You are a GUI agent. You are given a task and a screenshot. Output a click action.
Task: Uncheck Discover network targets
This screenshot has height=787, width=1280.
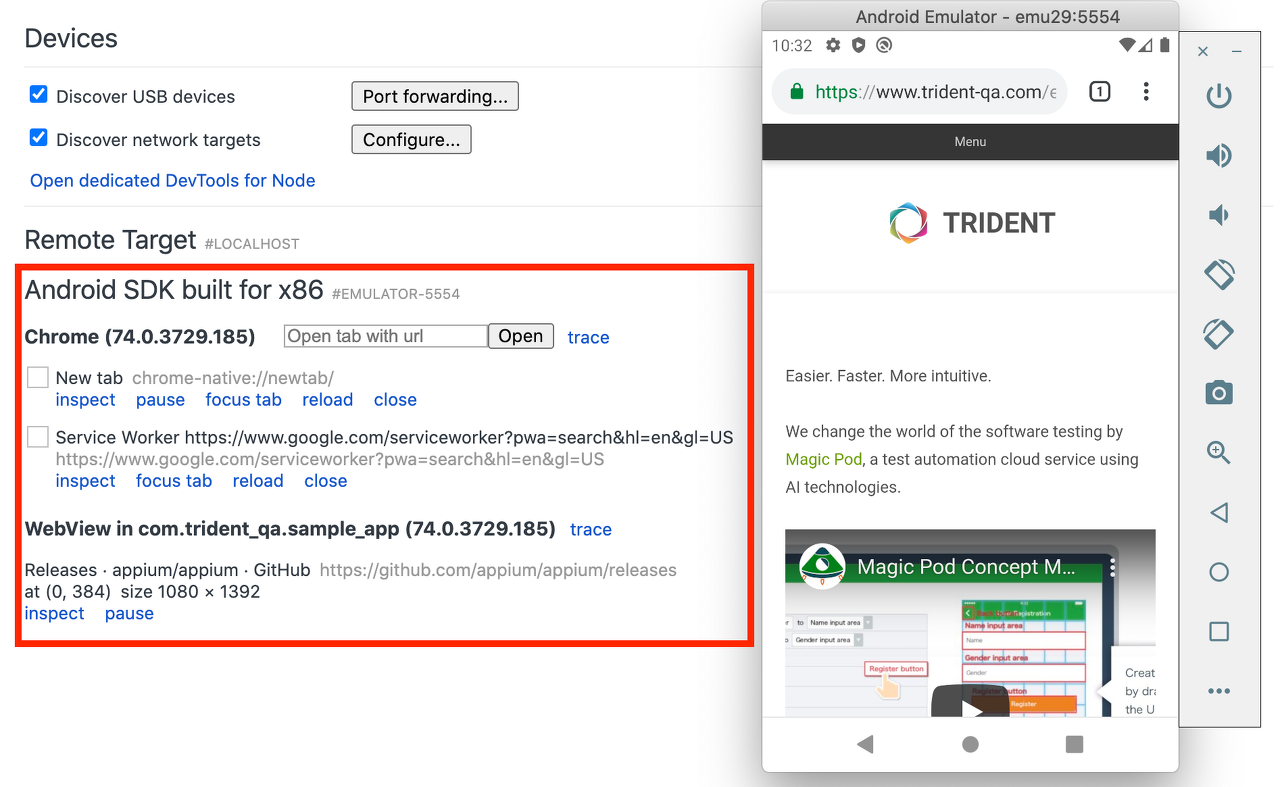[x=39, y=138]
